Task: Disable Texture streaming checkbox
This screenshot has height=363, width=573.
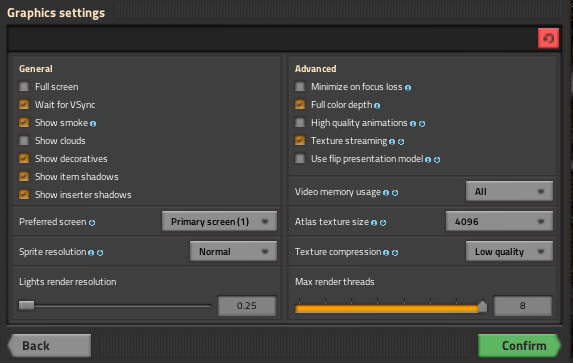Action: 300,140
